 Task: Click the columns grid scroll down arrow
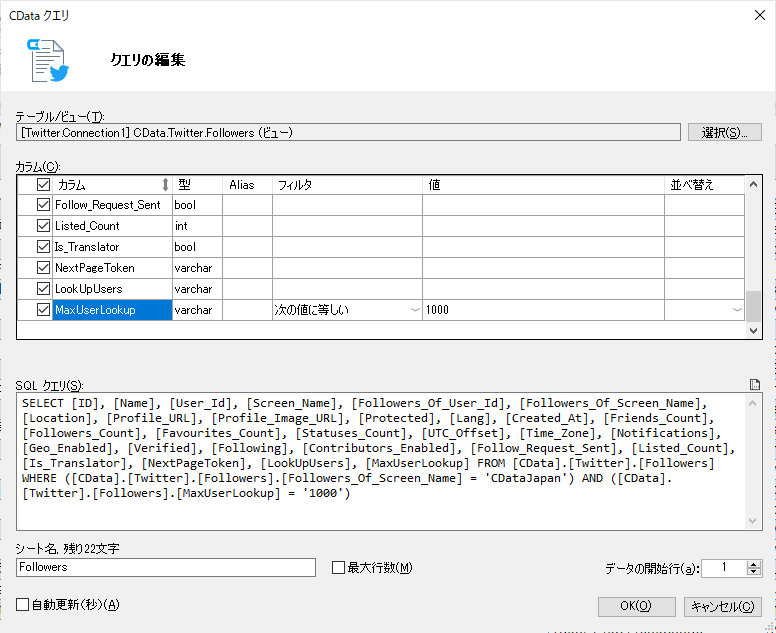click(x=753, y=330)
